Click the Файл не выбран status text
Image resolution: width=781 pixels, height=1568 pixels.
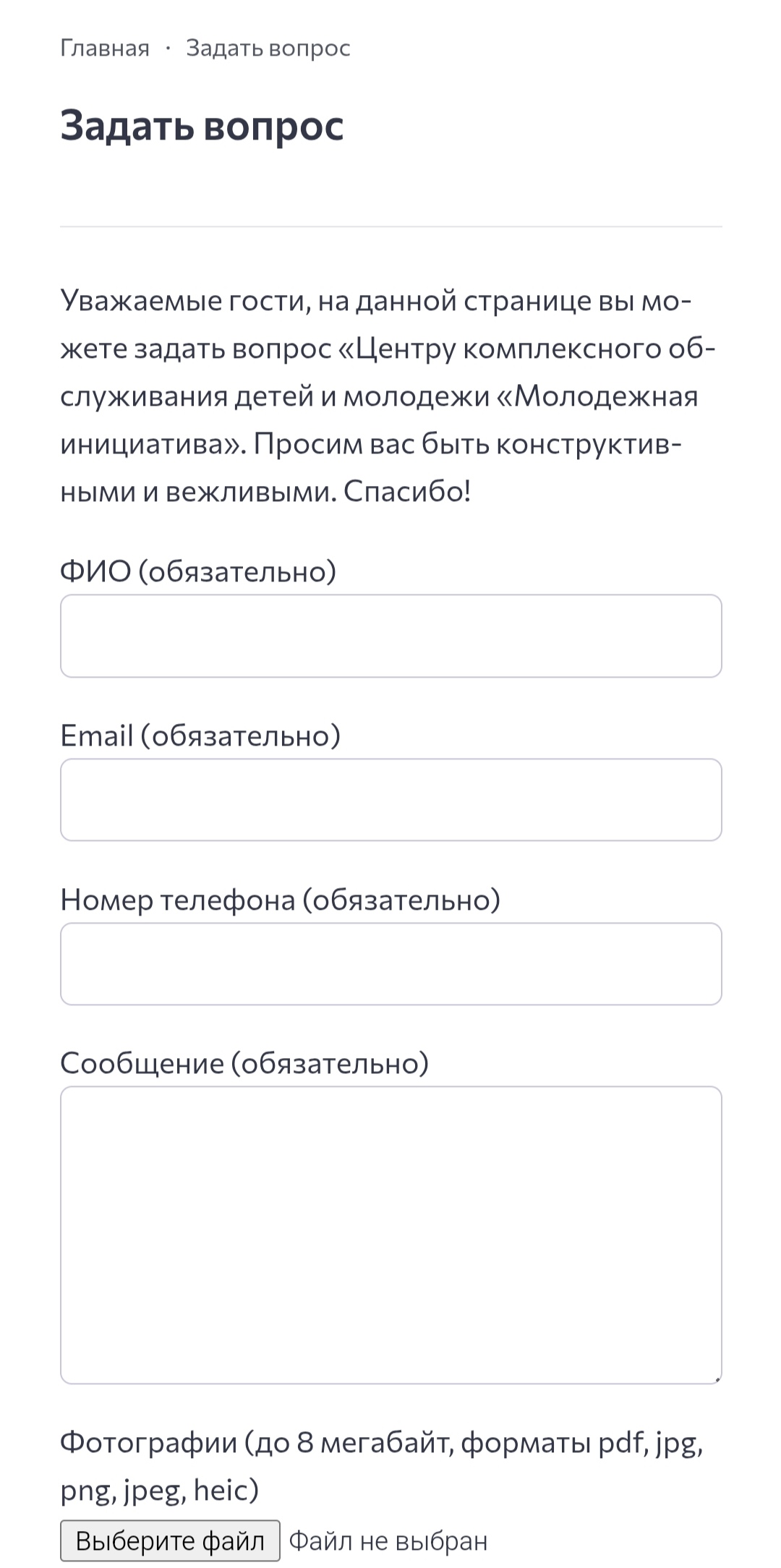pyautogui.click(x=388, y=1541)
